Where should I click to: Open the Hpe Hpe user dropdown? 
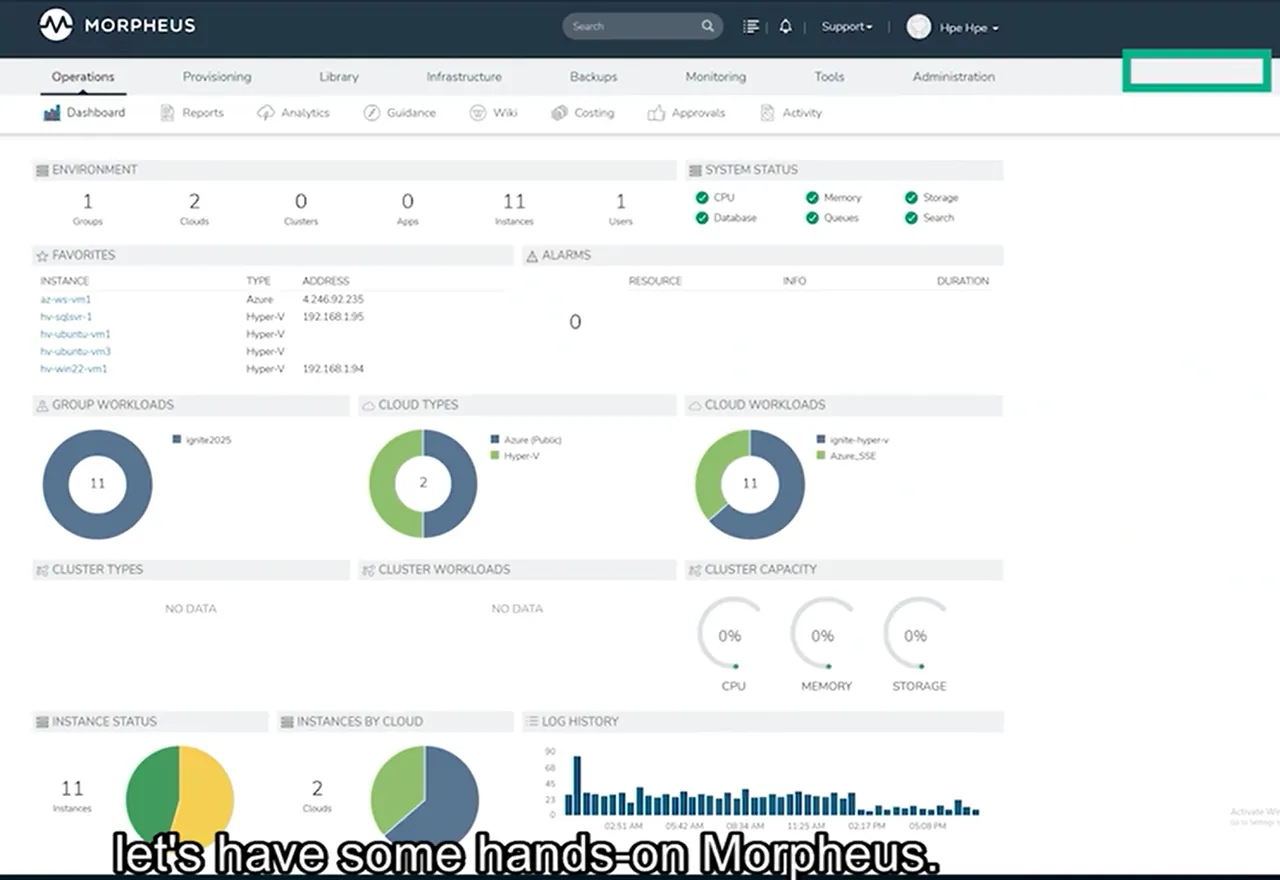969,28
